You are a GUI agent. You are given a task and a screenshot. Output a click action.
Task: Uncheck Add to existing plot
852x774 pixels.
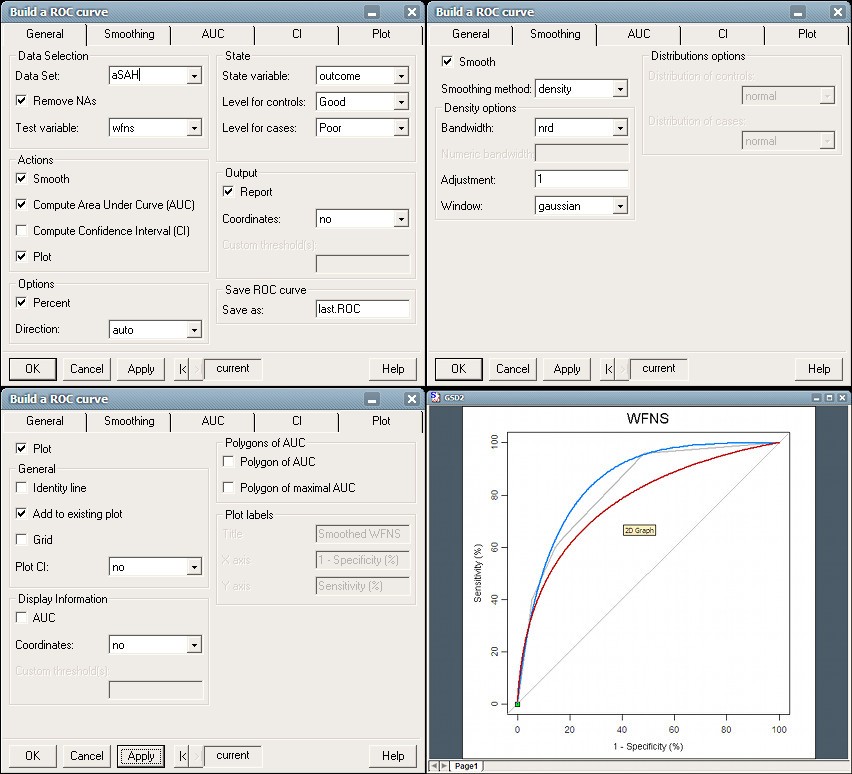point(21,514)
